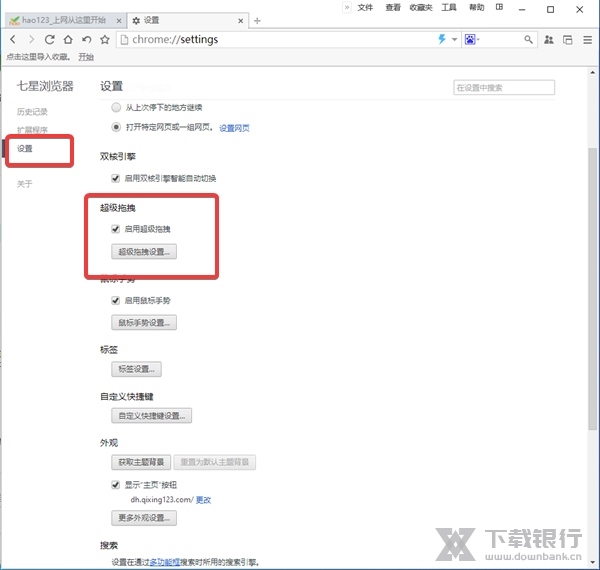
Task: Open the user accounts icon
Action: 549,39
